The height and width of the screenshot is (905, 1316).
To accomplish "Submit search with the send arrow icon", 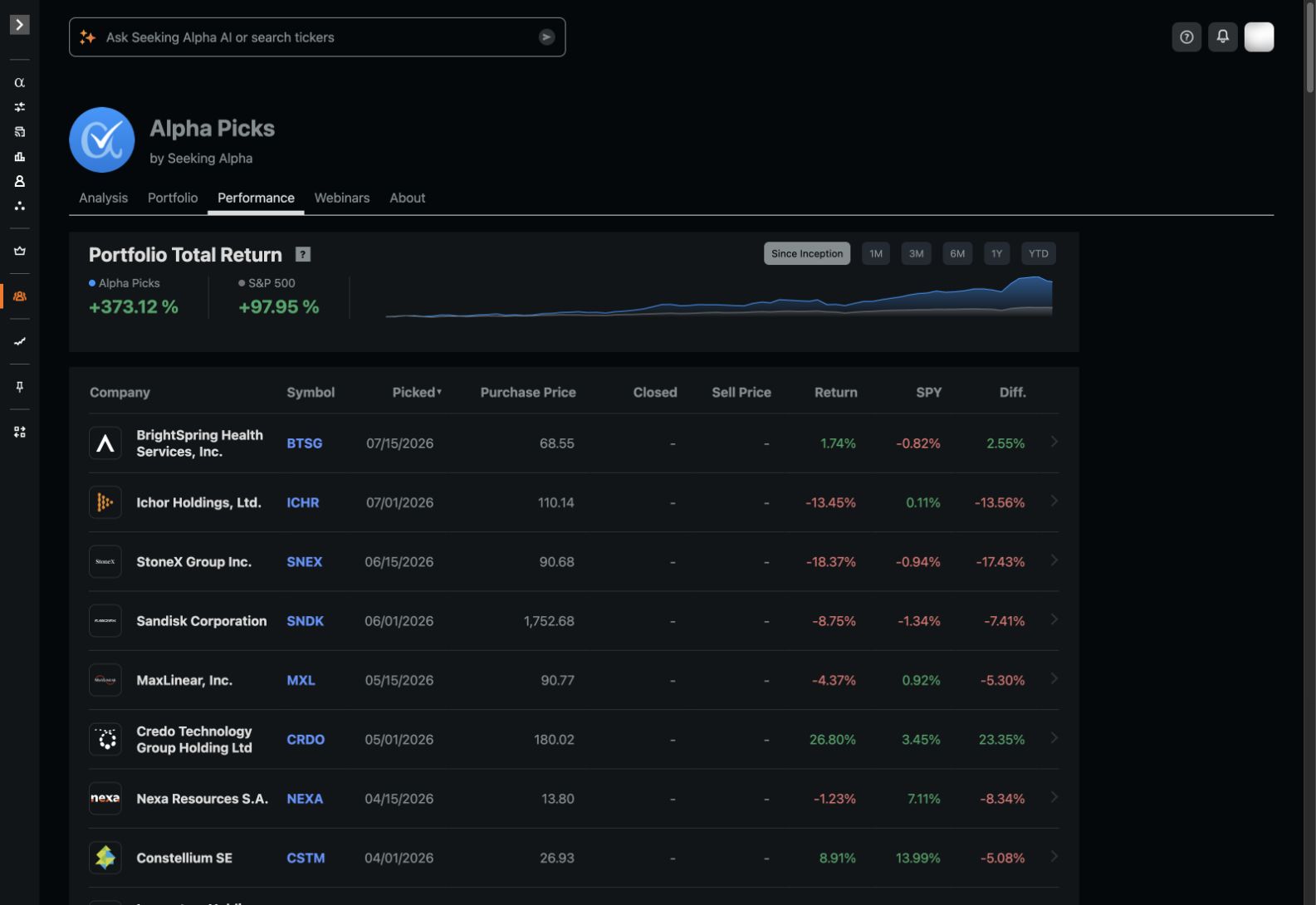I will 546,37.
